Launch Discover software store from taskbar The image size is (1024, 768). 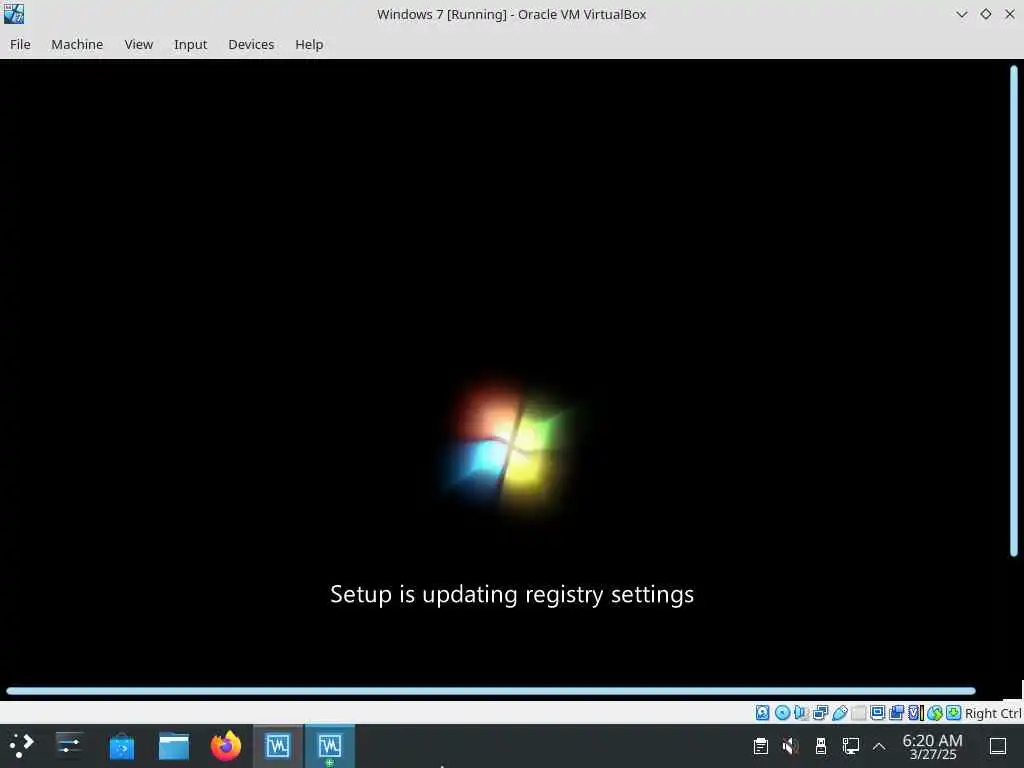pos(121,746)
